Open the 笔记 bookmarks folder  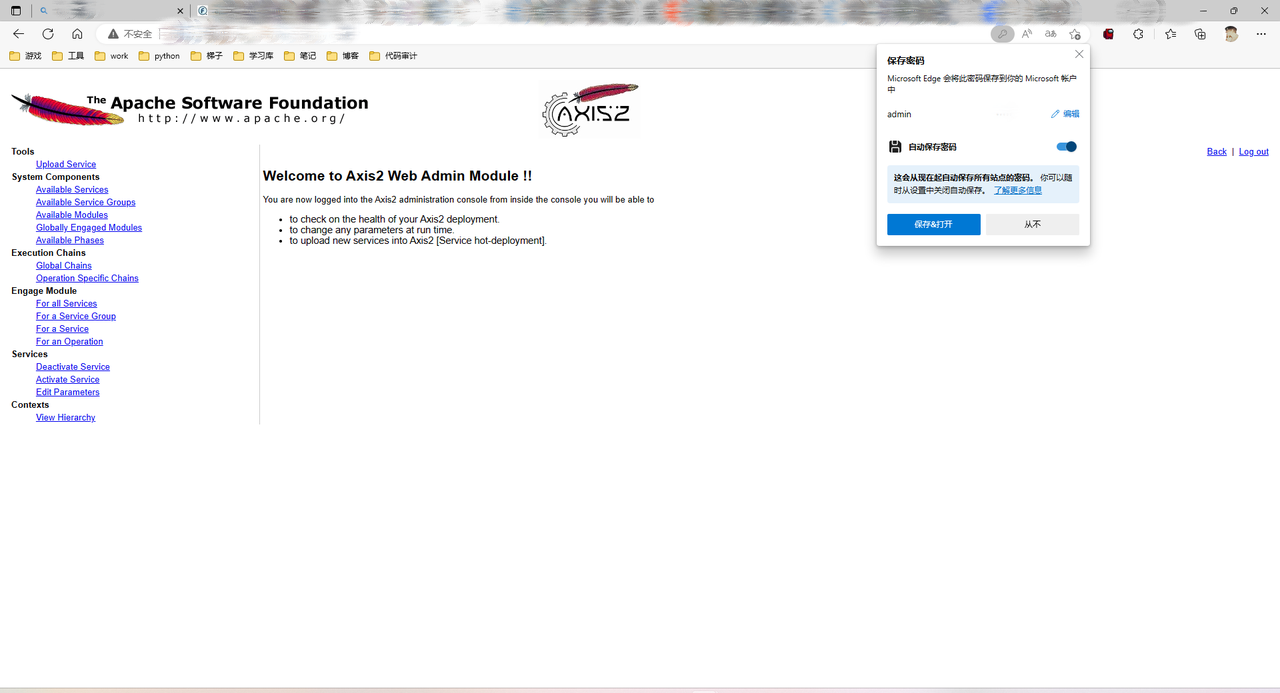[x=300, y=56]
